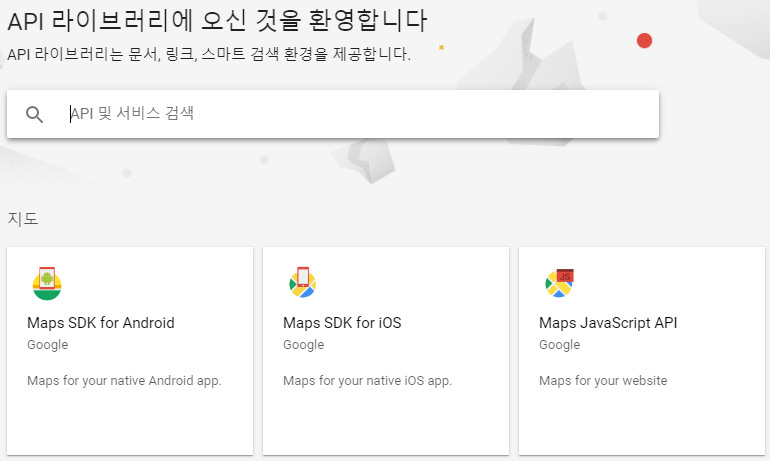Select Maps SDK for Android title
Screen dimensions: 770x461
click(x=101, y=323)
